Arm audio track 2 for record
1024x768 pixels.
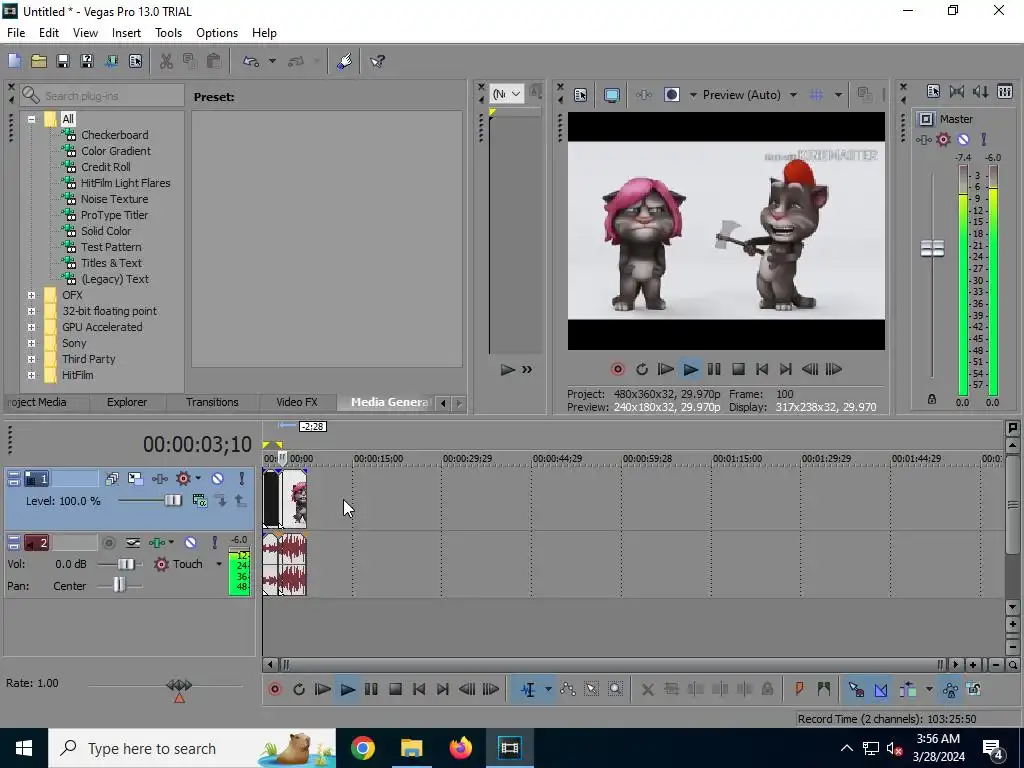click(x=109, y=543)
